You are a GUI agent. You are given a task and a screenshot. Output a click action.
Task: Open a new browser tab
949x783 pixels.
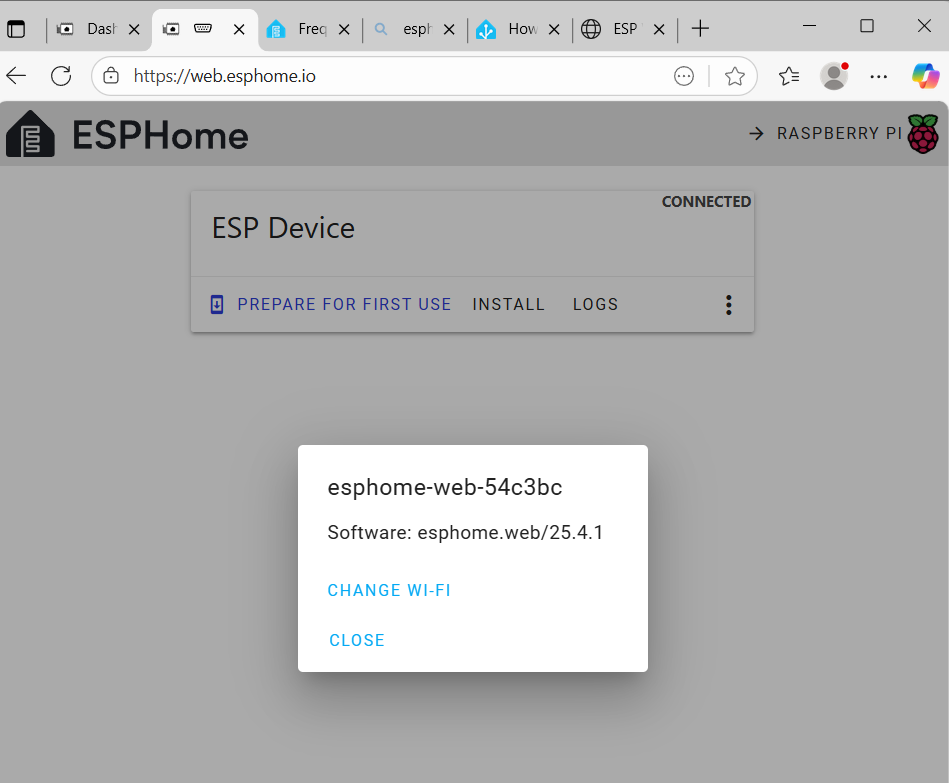coord(700,28)
